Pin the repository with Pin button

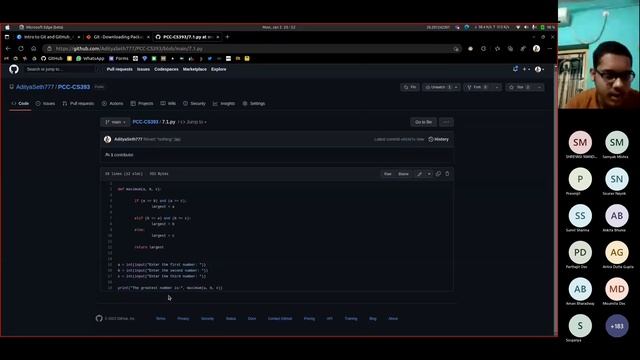tap(409, 87)
